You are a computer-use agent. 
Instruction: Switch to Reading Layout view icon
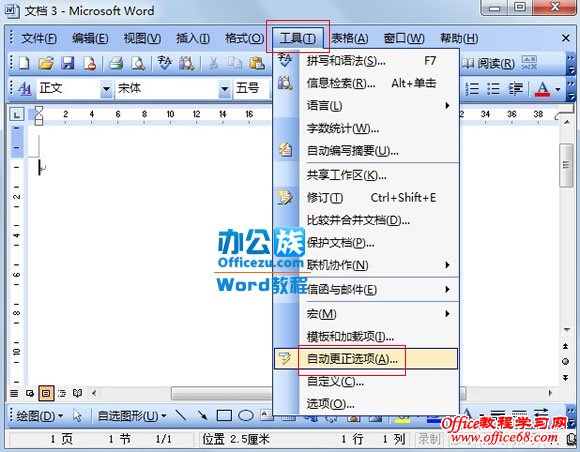[x=77, y=393]
